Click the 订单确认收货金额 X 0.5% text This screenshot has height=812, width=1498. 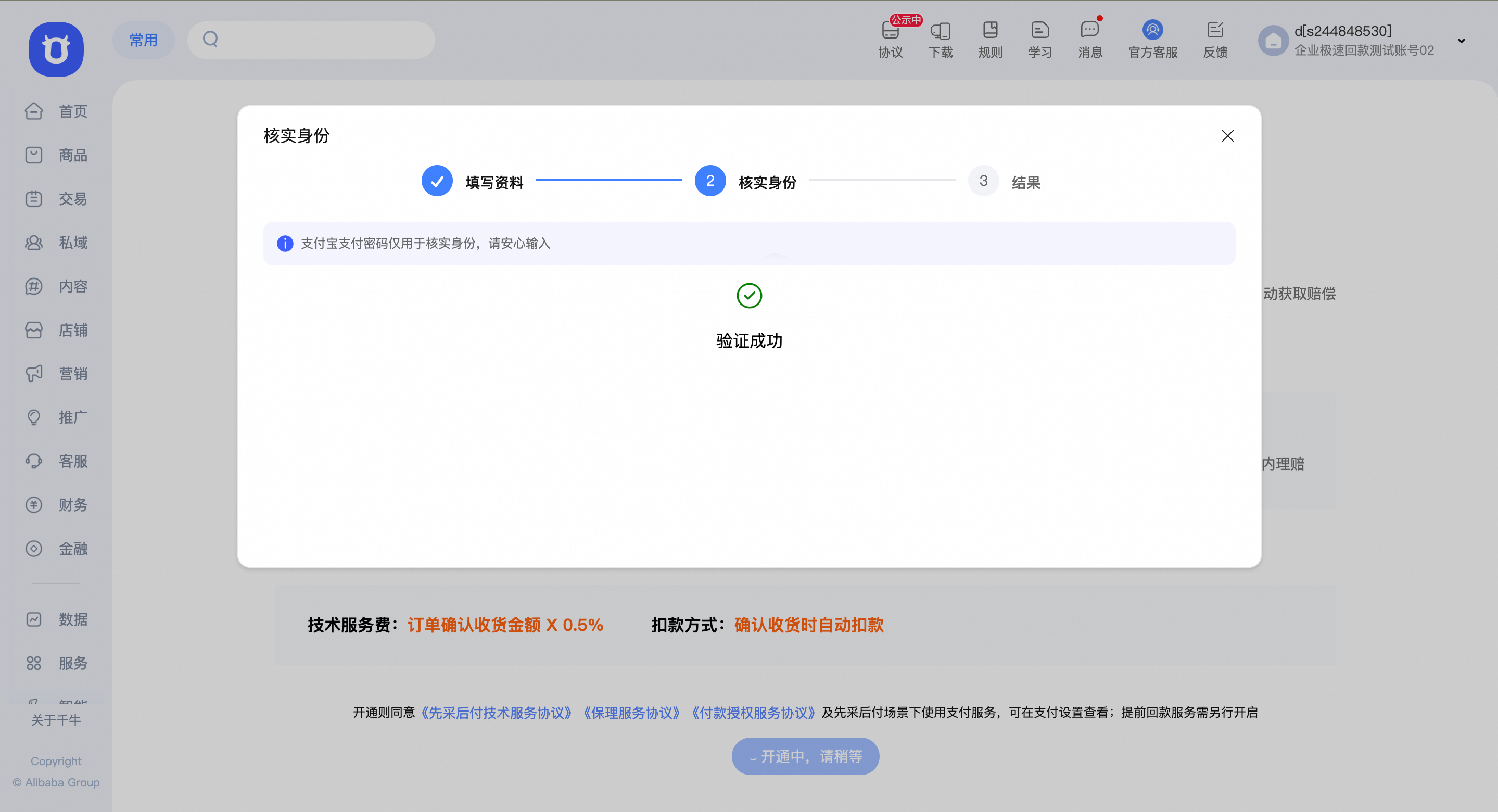click(x=505, y=625)
